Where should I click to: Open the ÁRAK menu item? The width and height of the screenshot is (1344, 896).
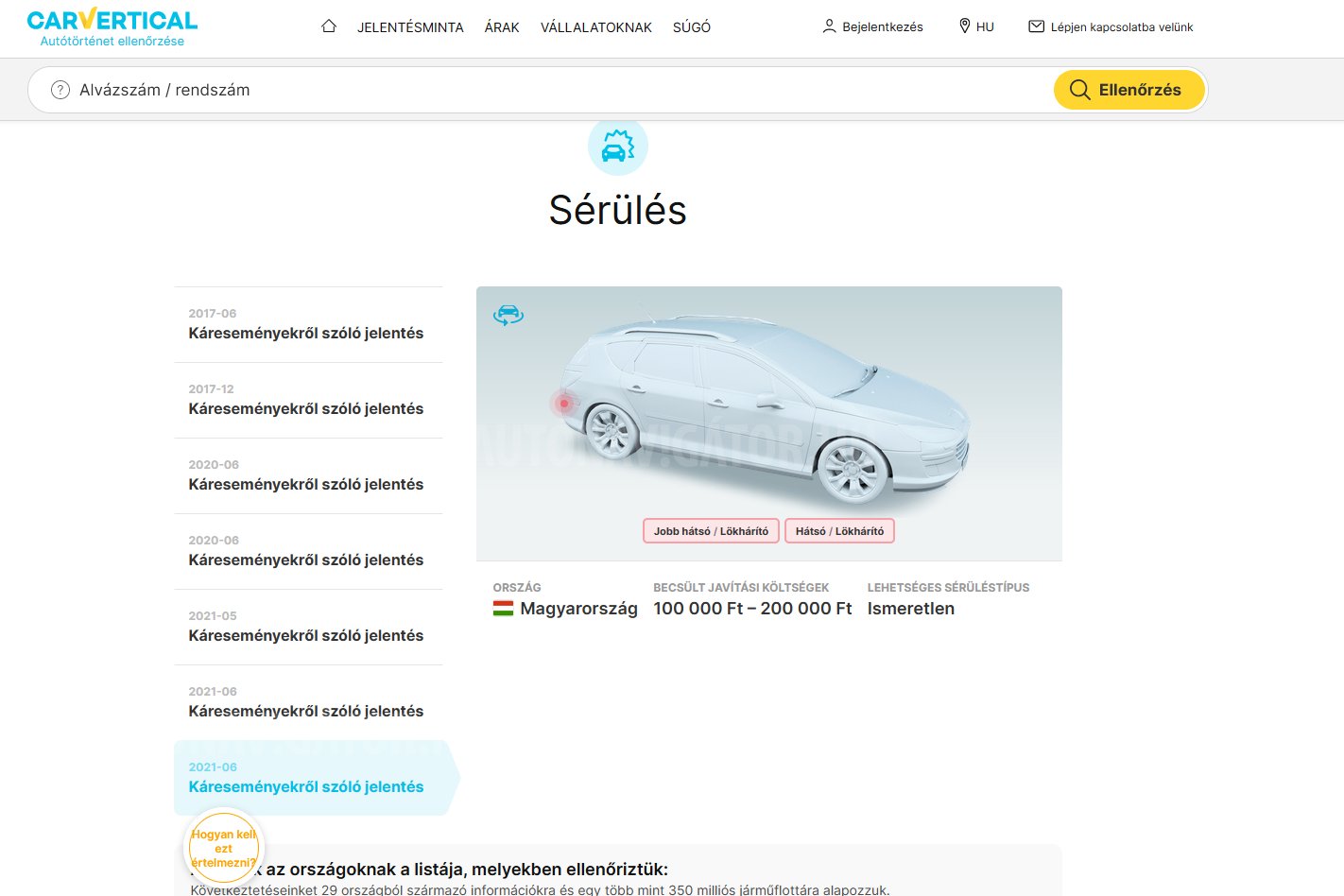pos(502,27)
